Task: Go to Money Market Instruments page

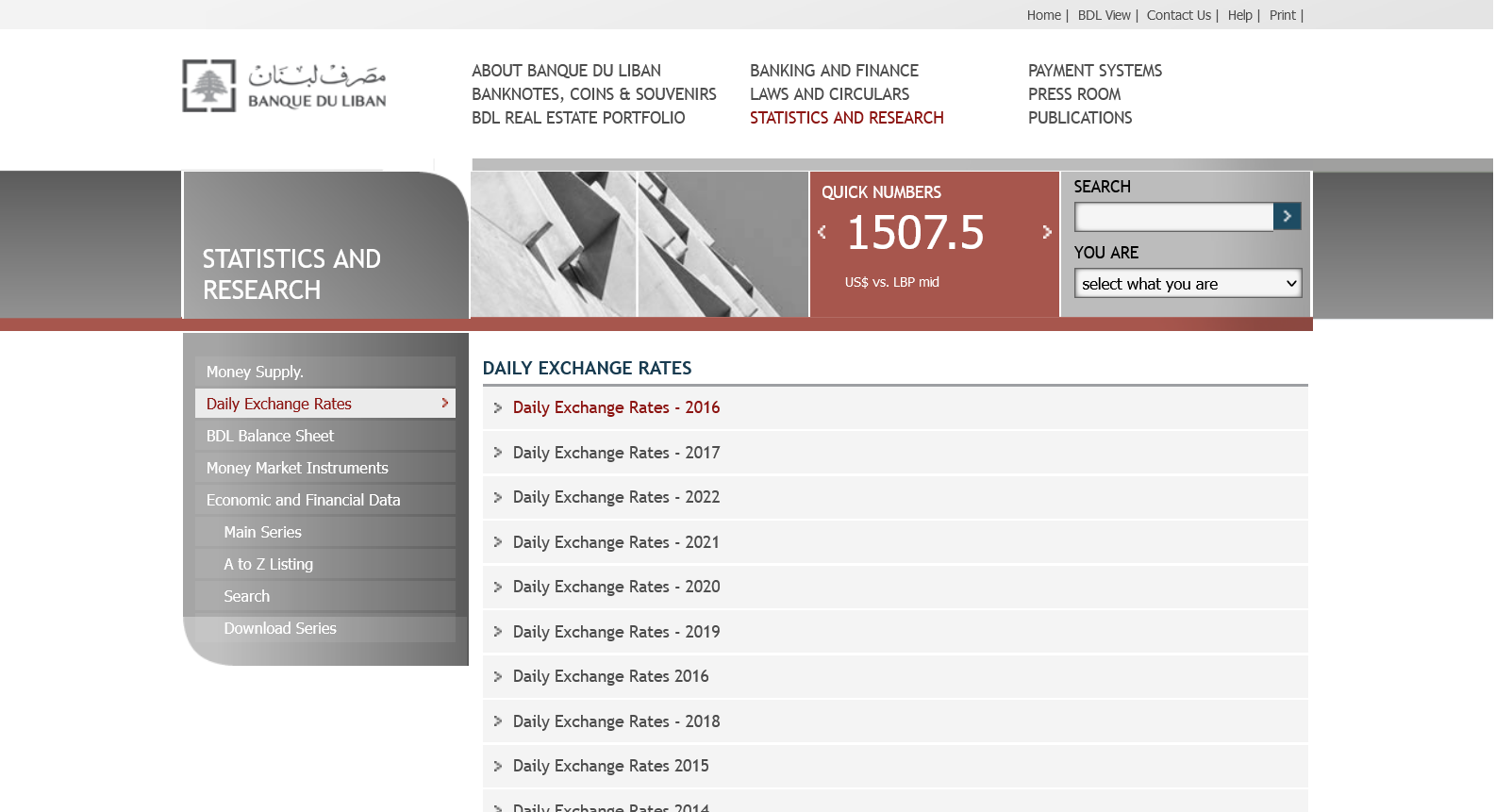Action: tap(297, 468)
